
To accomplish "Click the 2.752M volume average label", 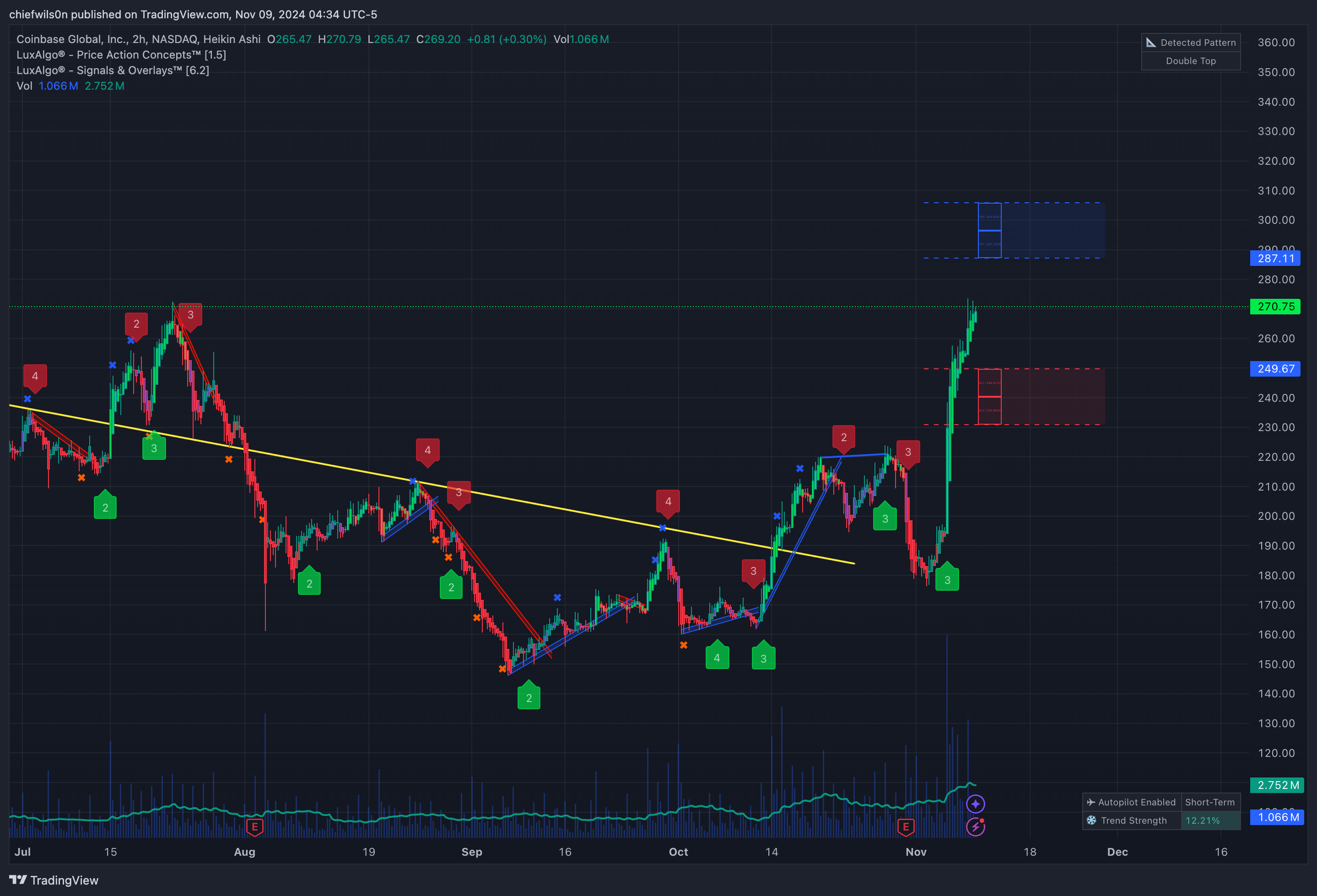I will [x=1277, y=785].
